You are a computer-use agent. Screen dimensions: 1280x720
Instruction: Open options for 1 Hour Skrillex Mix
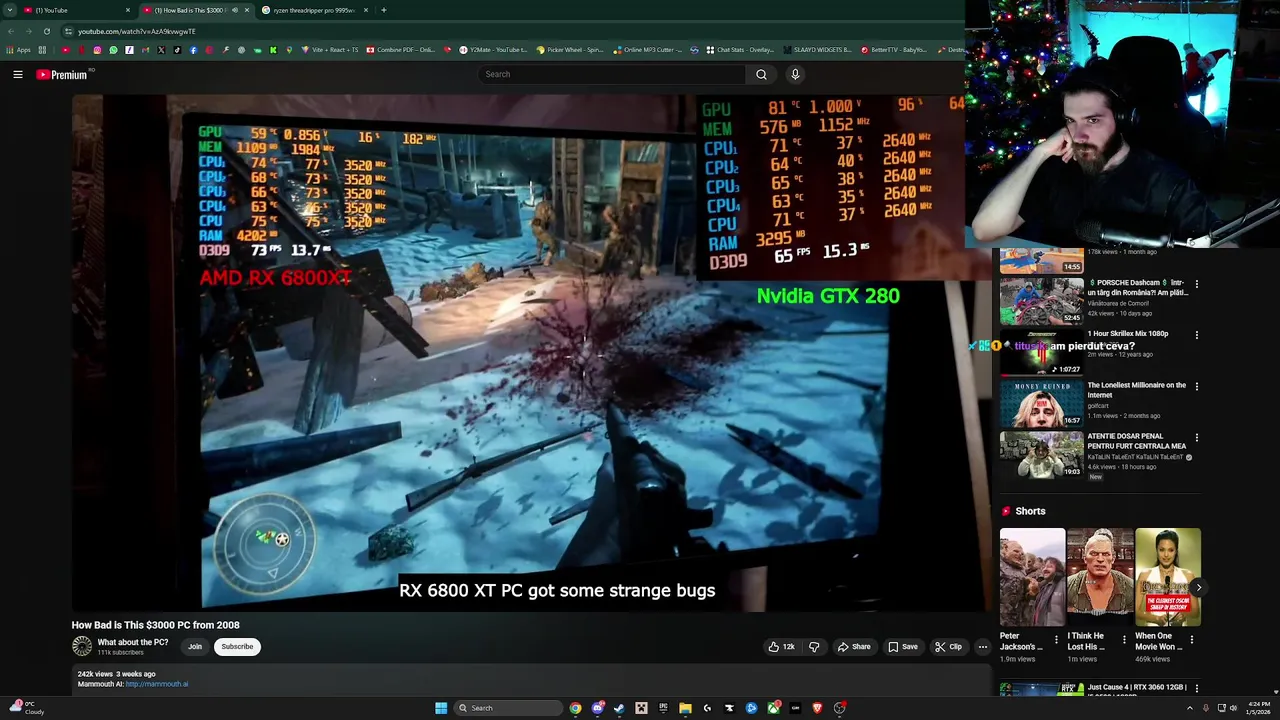[x=1196, y=335]
